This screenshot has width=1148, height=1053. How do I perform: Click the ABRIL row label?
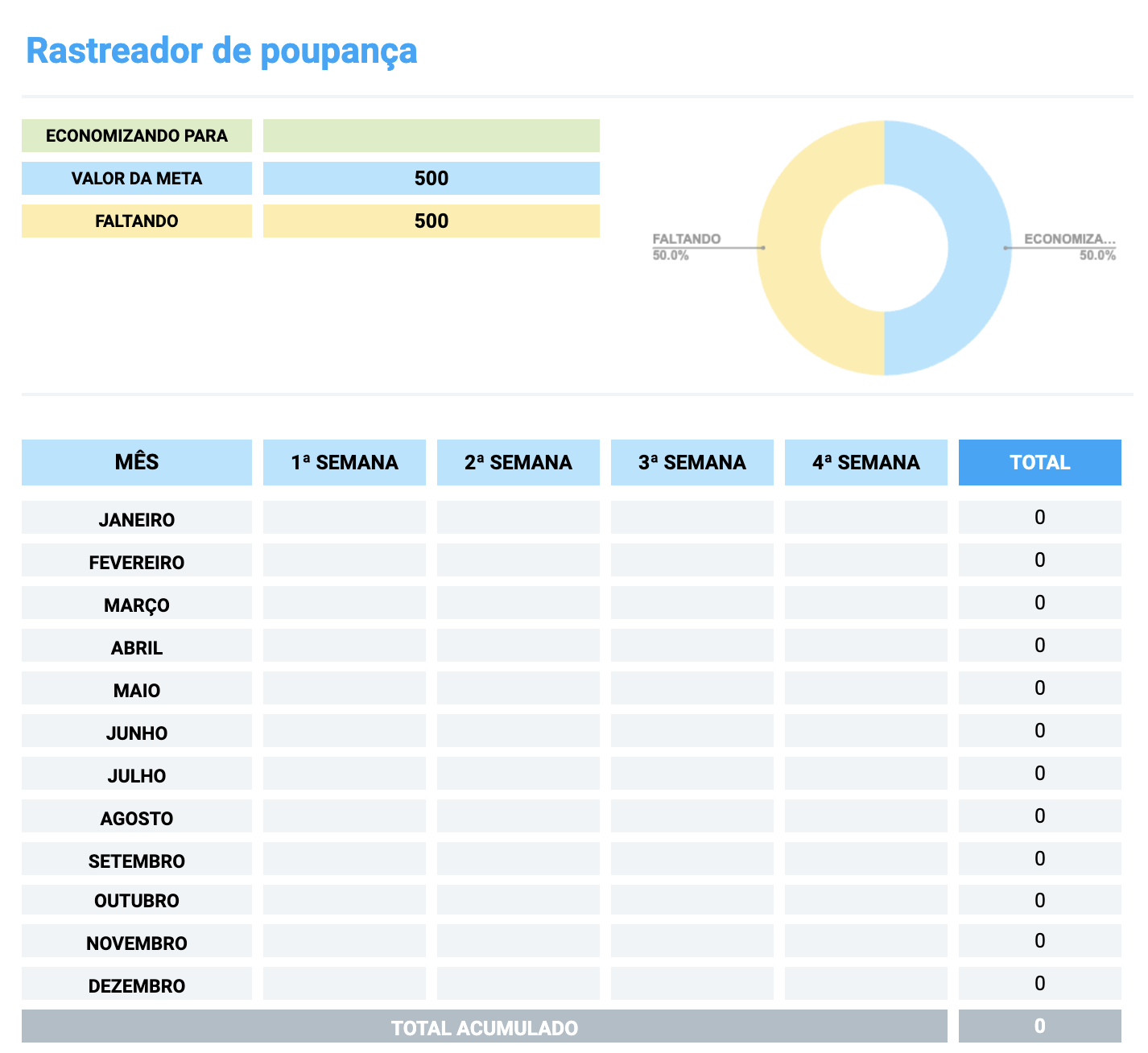click(137, 646)
